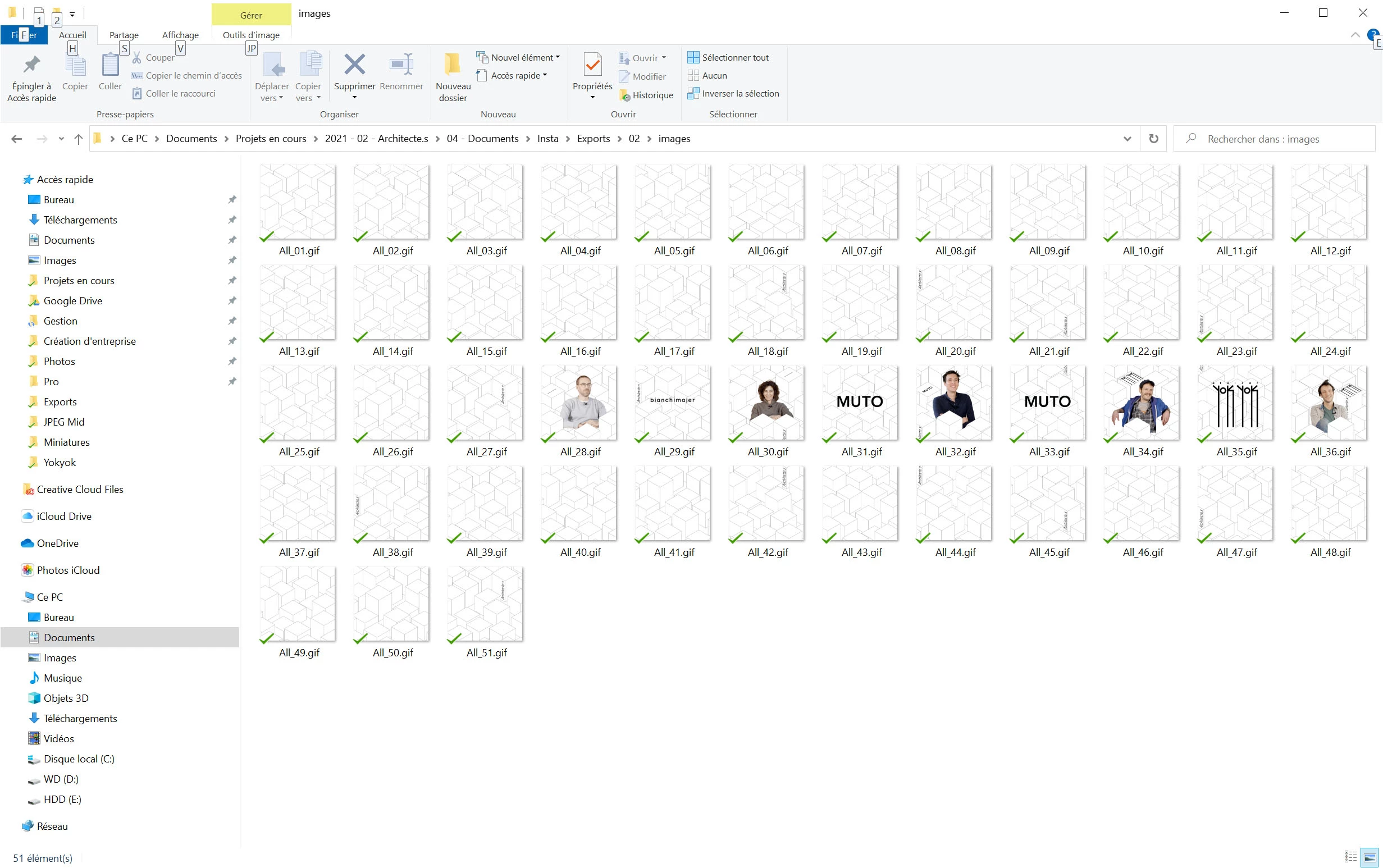Screen dimensions: 1383x868
Task: Click the Supprimer delete icon
Action: (354, 65)
